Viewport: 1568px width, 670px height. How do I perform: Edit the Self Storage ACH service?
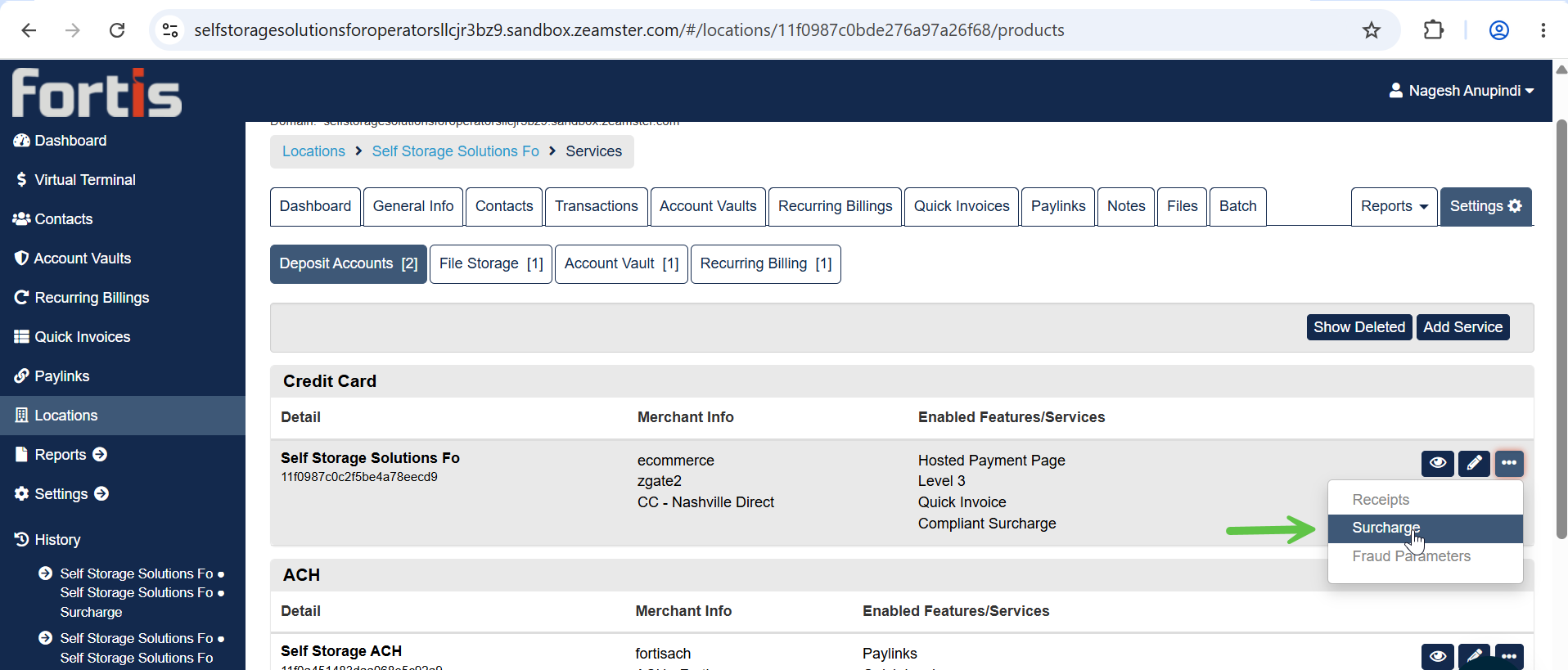[1474, 656]
